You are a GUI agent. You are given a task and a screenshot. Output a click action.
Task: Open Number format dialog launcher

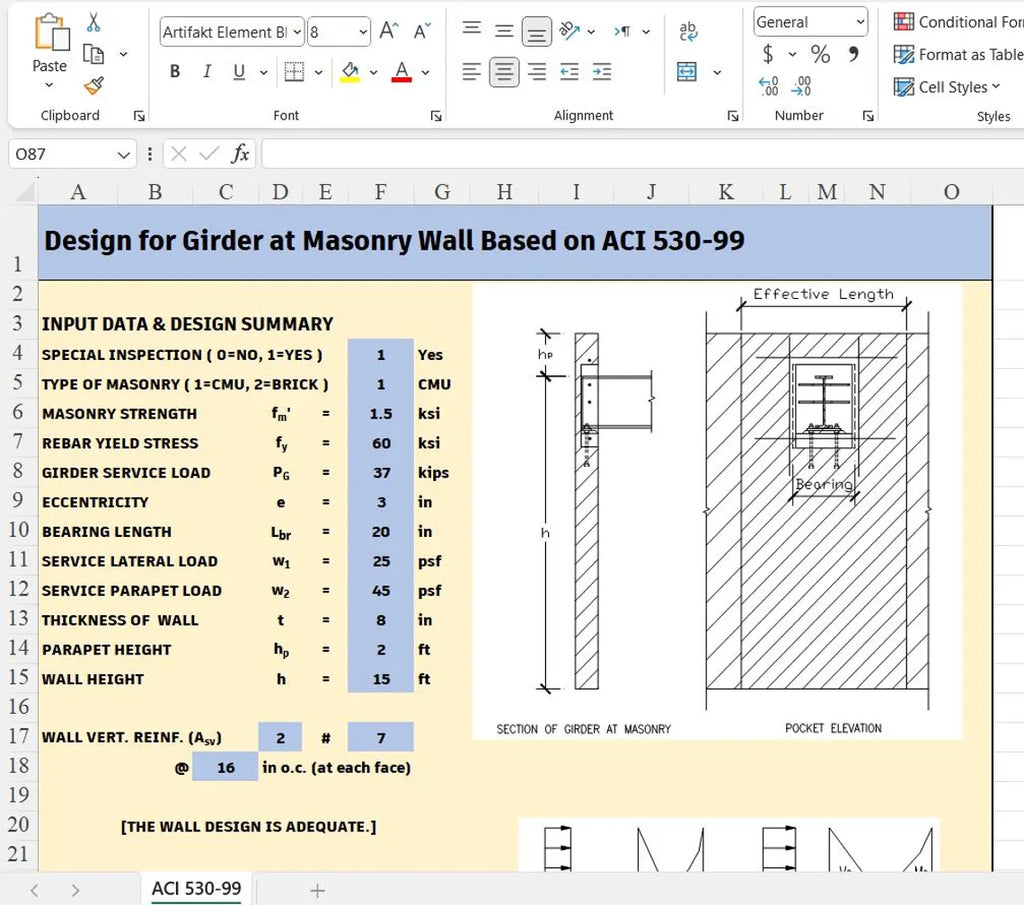coord(868,116)
